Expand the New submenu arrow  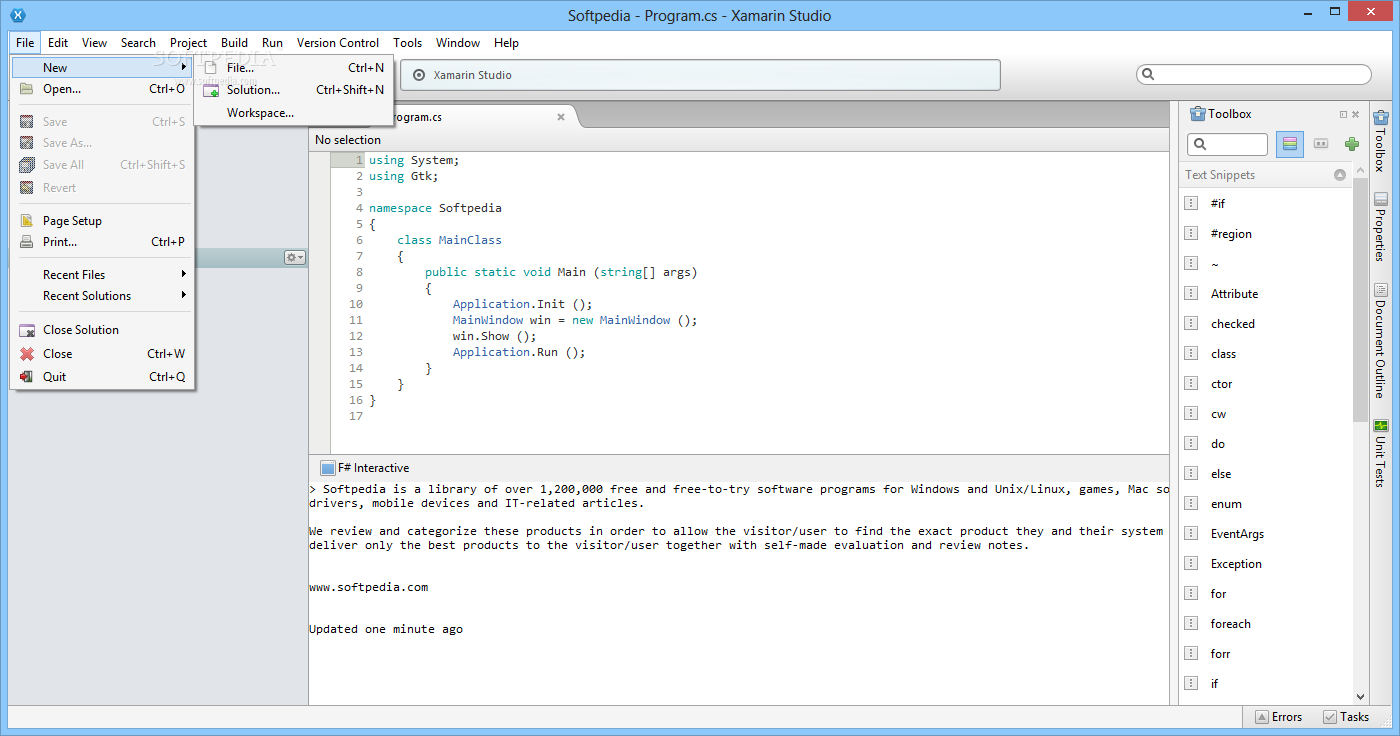pos(184,67)
